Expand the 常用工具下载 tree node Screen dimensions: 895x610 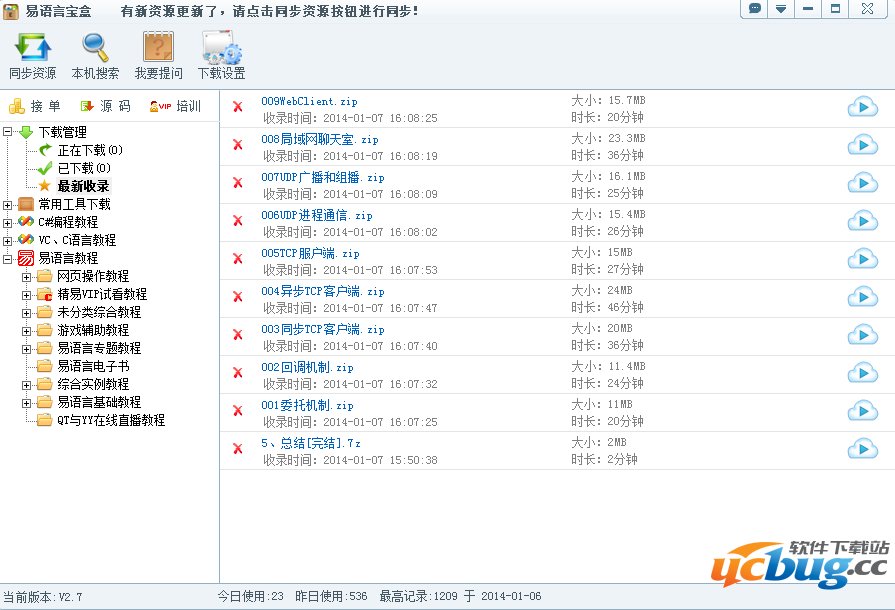[8, 204]
